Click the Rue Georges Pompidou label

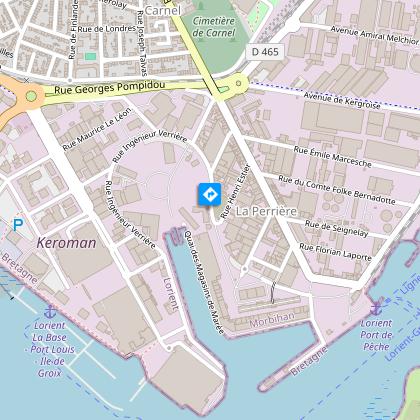[x=110, y=88]
